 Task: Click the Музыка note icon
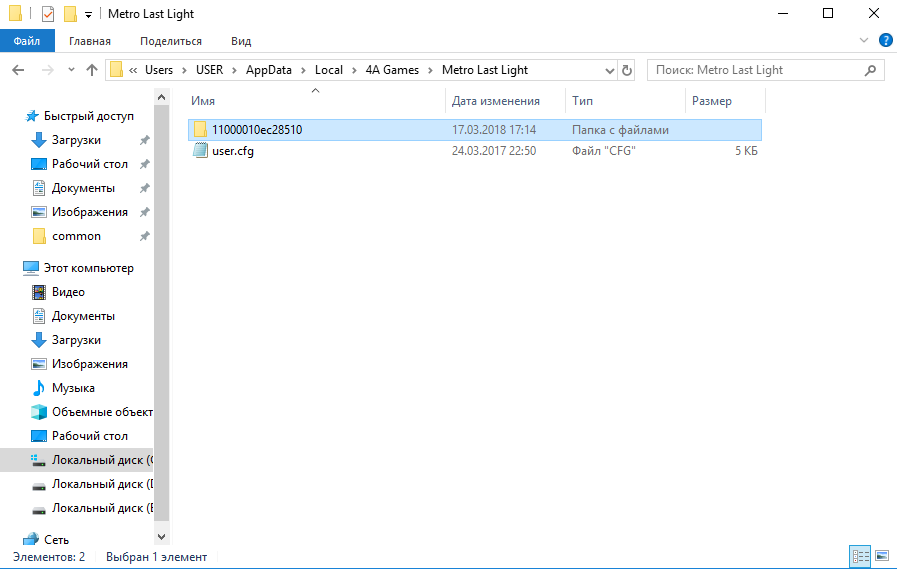tap(38, 388)
